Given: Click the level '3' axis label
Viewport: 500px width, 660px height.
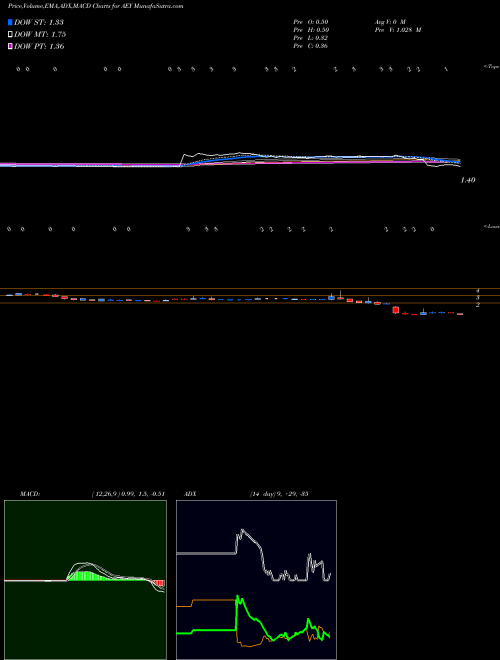Looking at the screenshot, I should [x=478, y=298].
